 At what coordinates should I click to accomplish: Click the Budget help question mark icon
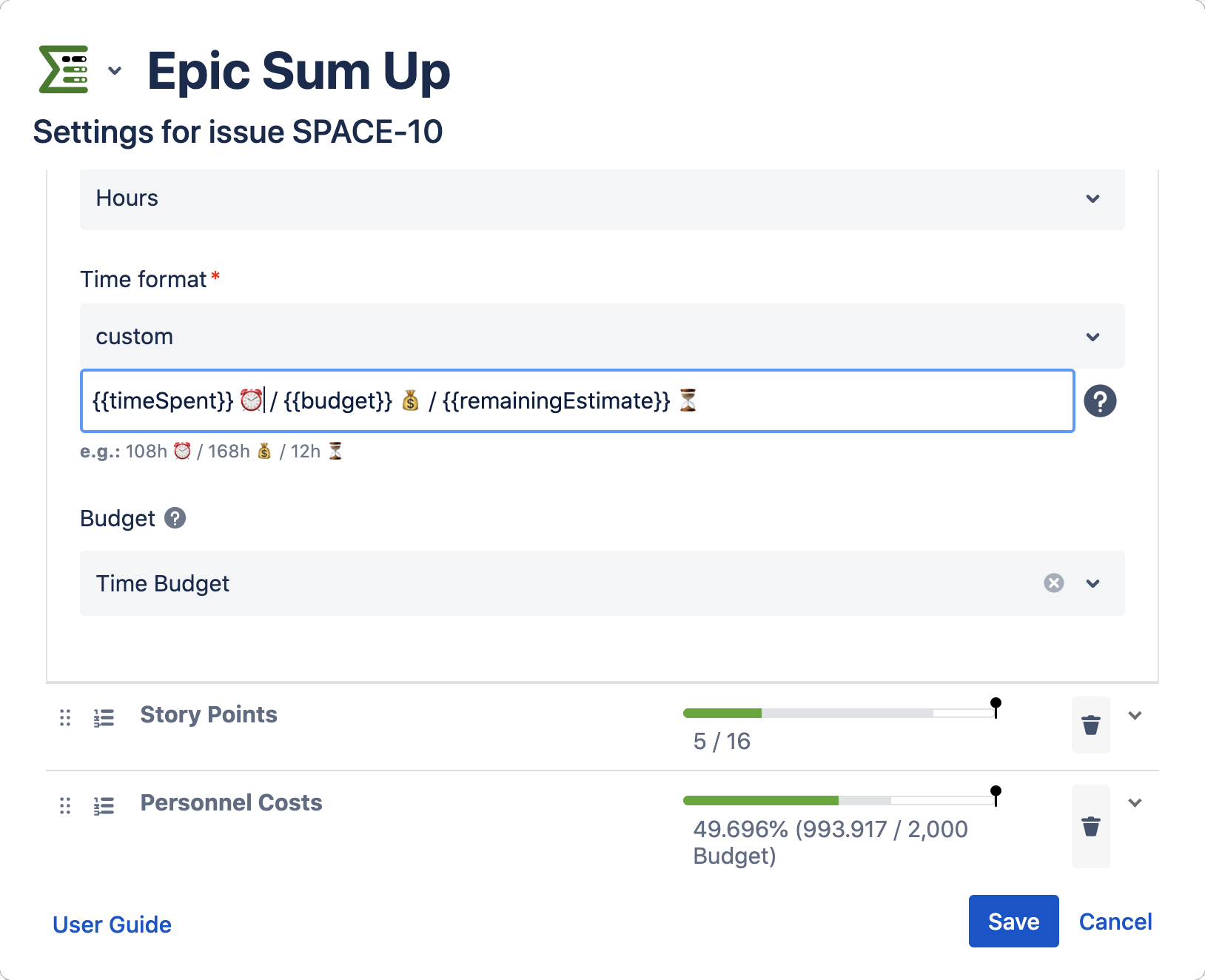pyautogui.click(x=175, y=518)
